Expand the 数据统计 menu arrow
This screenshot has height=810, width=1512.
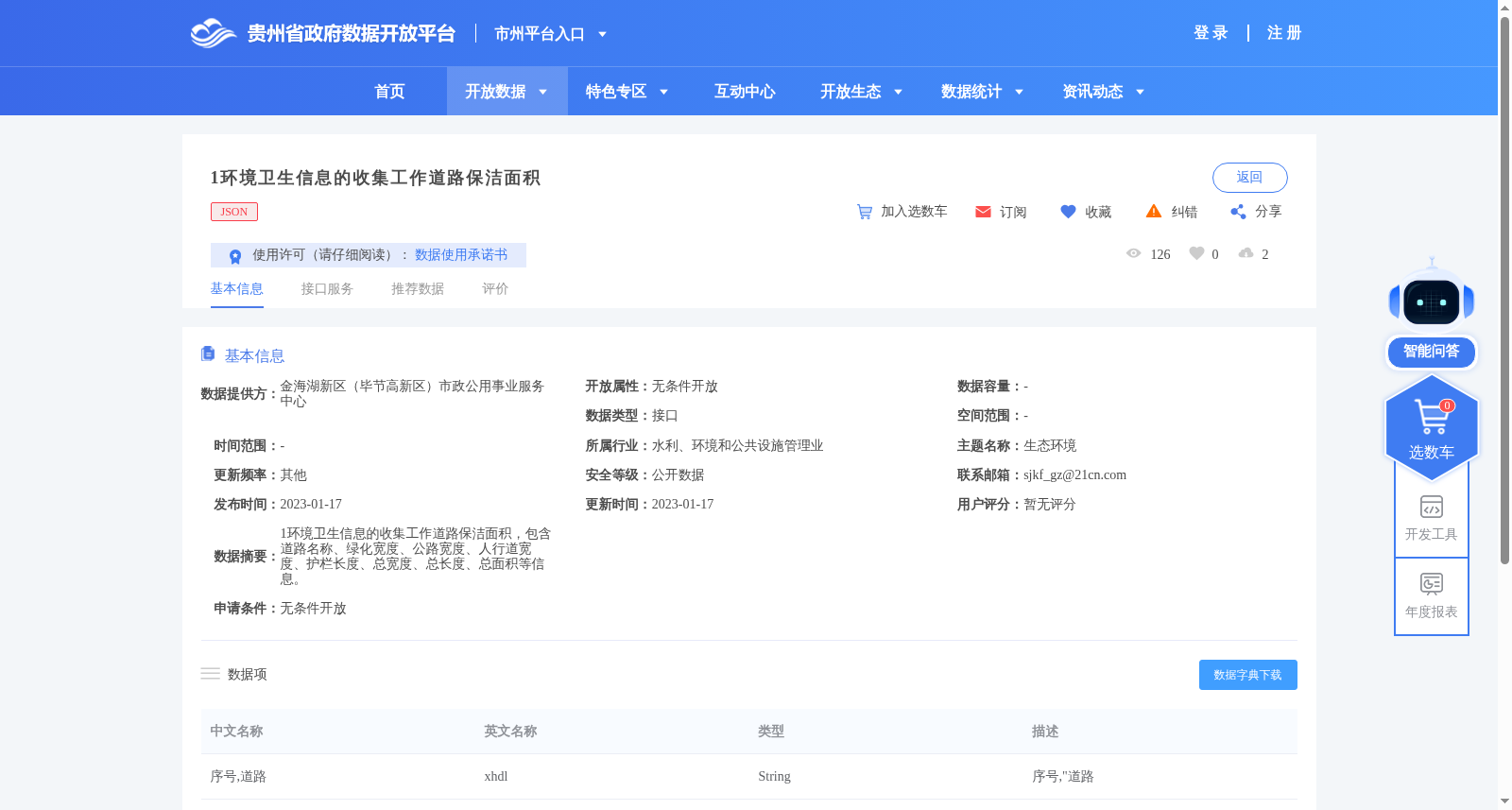tap(1019, 92)
